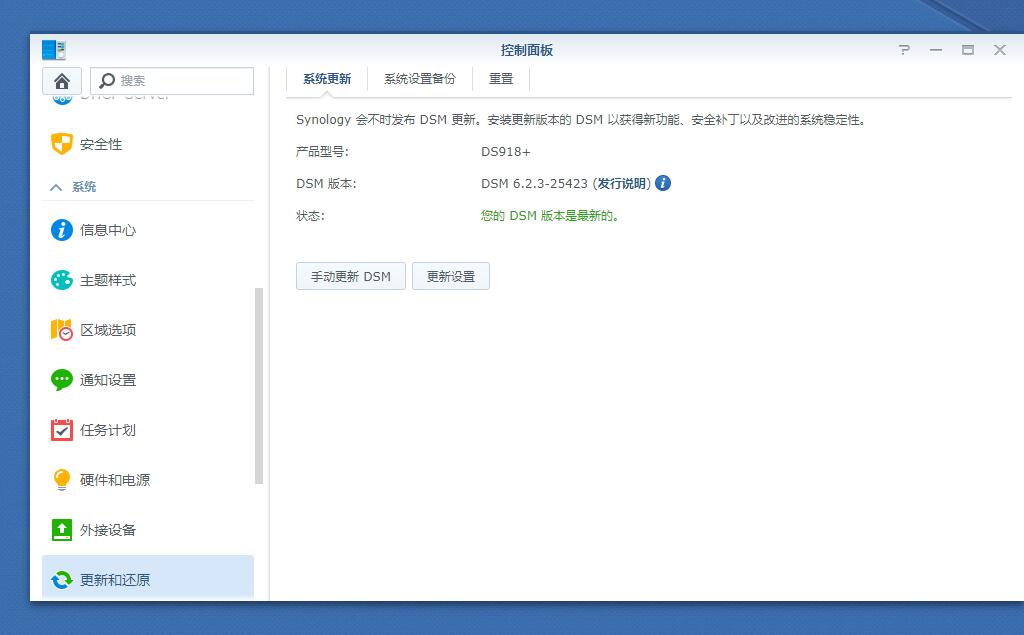Switch to the 重置 tab
The image size is (1024, 635).
point(500,79)
